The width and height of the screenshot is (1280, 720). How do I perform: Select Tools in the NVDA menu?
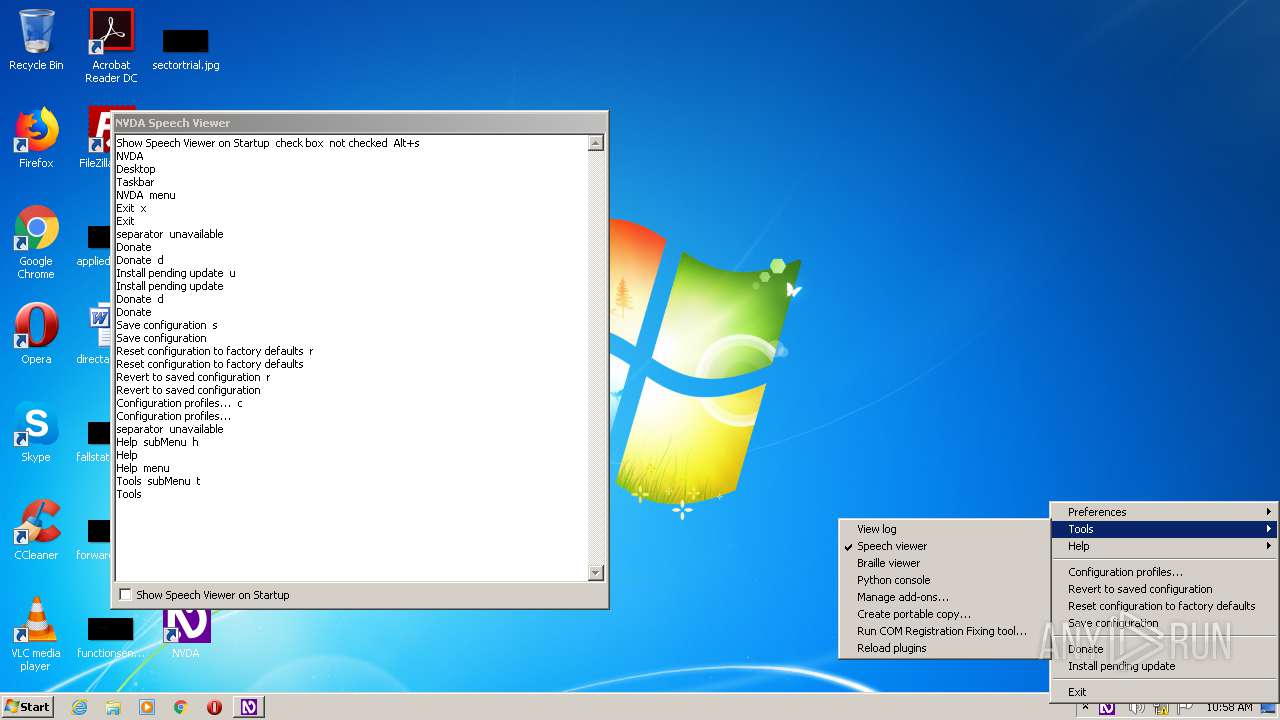[x=1164, y=529]
